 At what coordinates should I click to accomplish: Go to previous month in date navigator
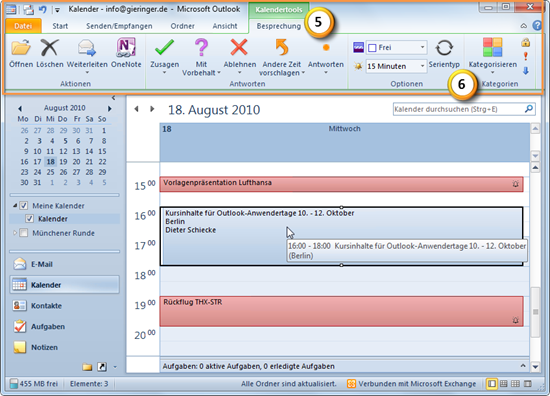pos(20,108)
